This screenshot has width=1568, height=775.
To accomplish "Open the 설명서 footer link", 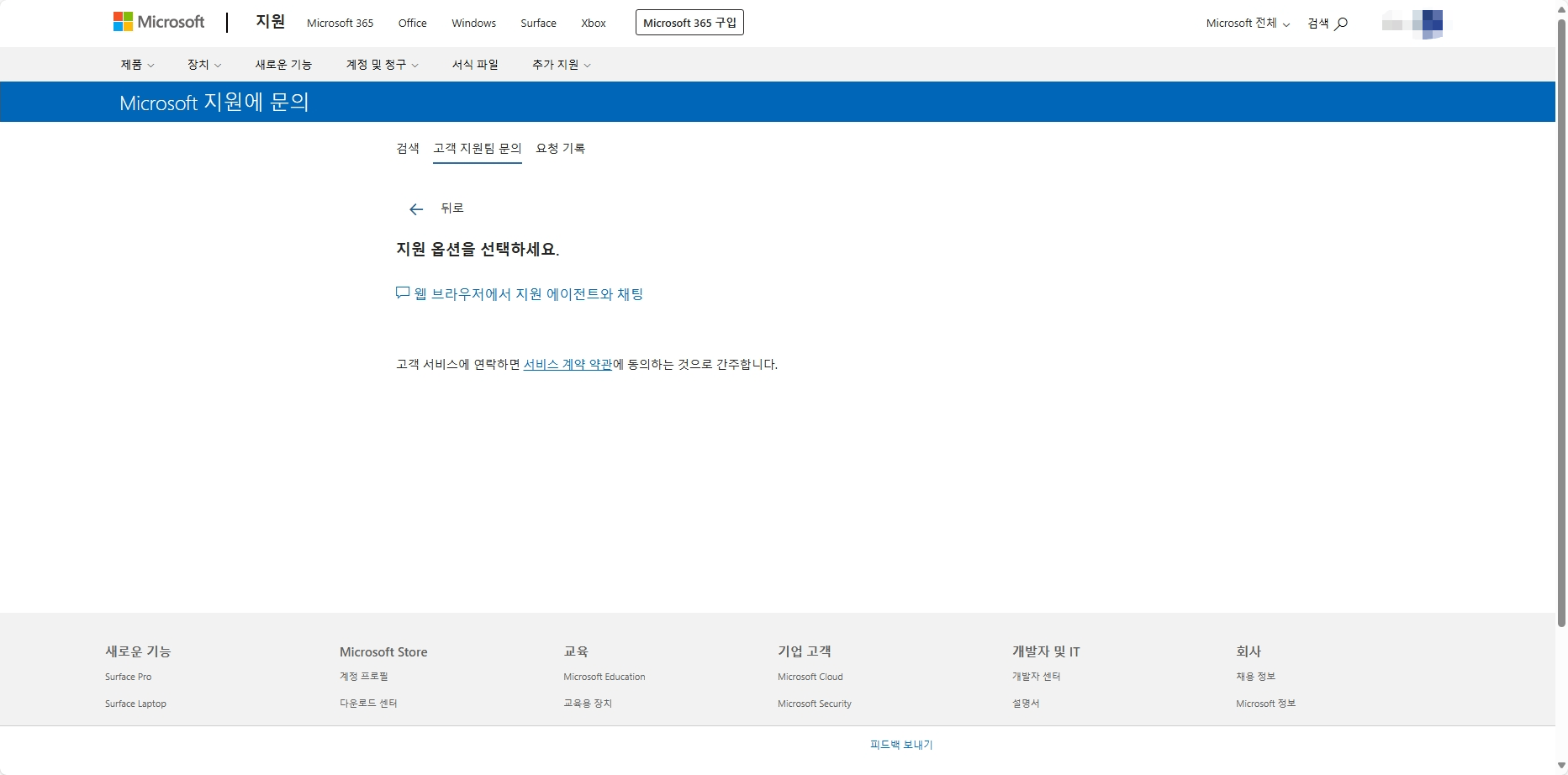I will coord(1026,704).
